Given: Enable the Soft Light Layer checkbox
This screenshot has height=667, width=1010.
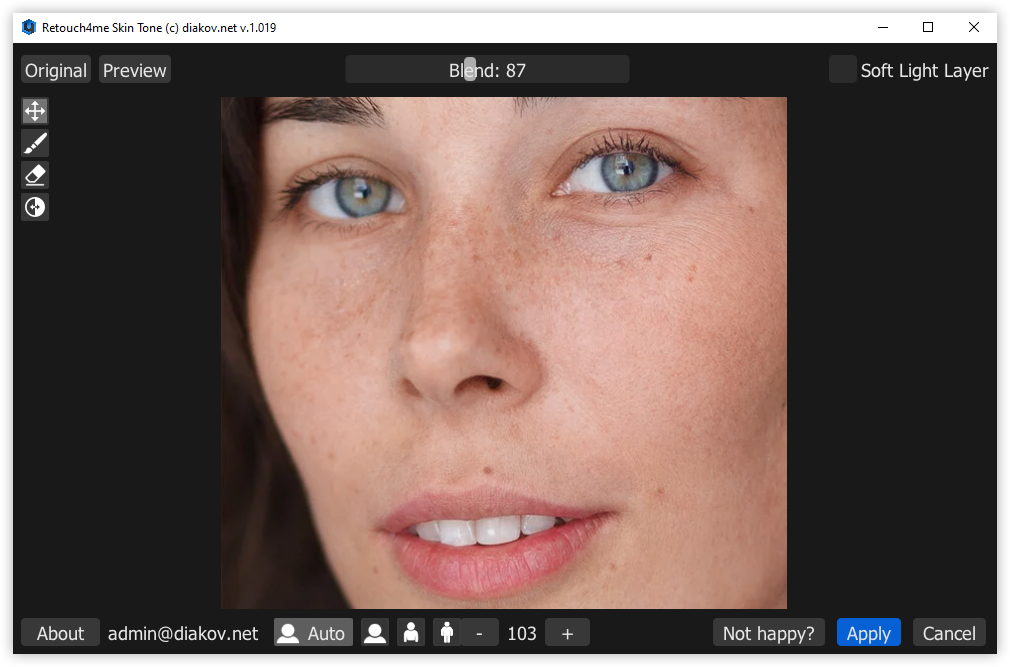Looking at the screenshot, I should (843, 70).
